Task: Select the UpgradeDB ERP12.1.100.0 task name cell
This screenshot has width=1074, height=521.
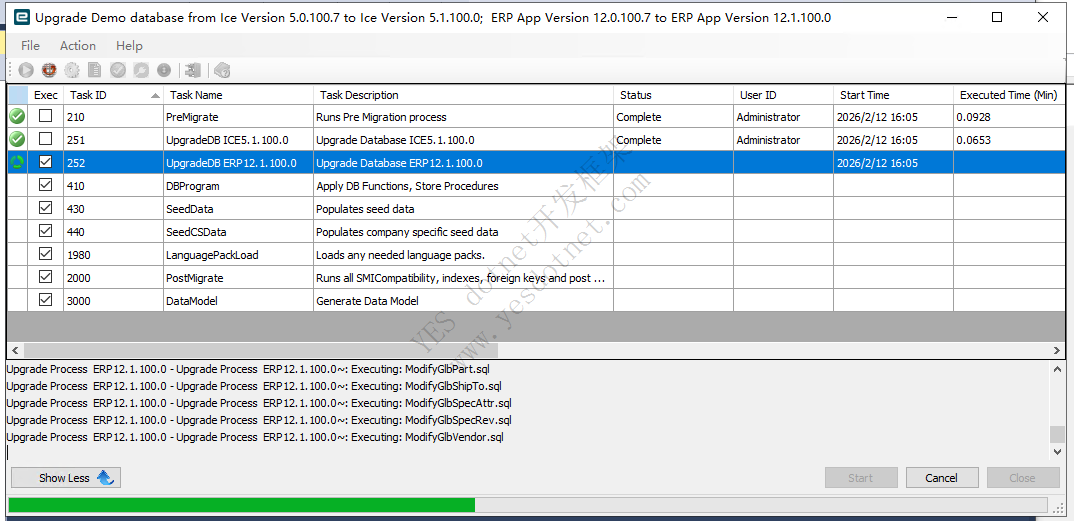Action: pos(238,163)
